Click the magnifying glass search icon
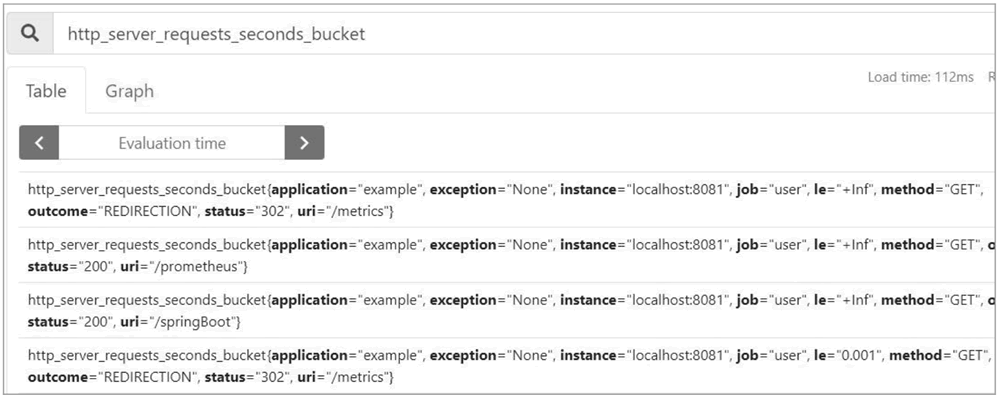1000x400 pixels. [30, 33]
